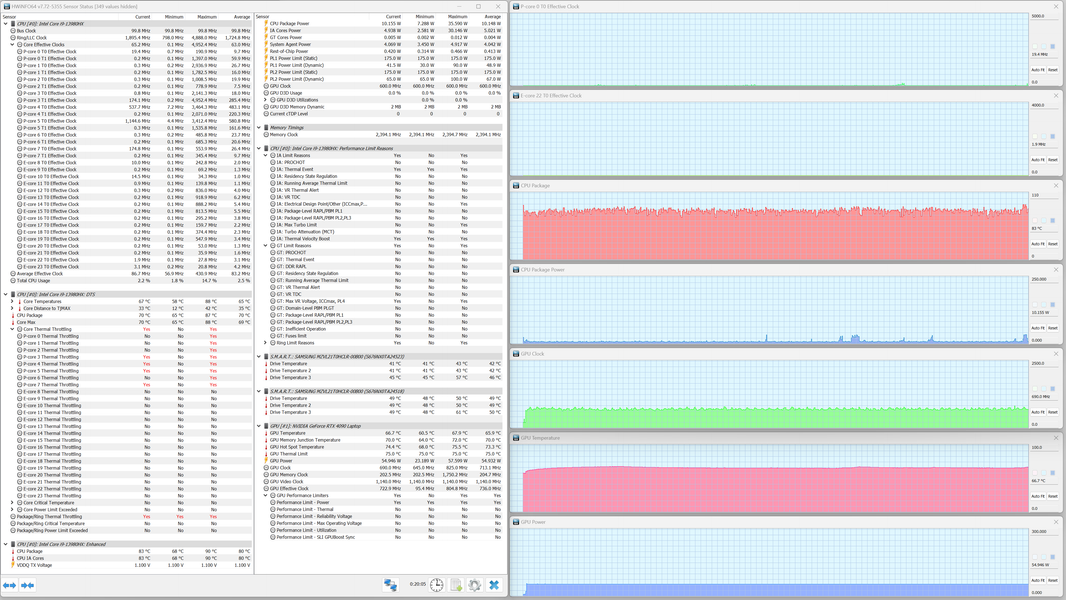
Task: Collapse the Core Effective Clocks group
Action: [12, 45]
